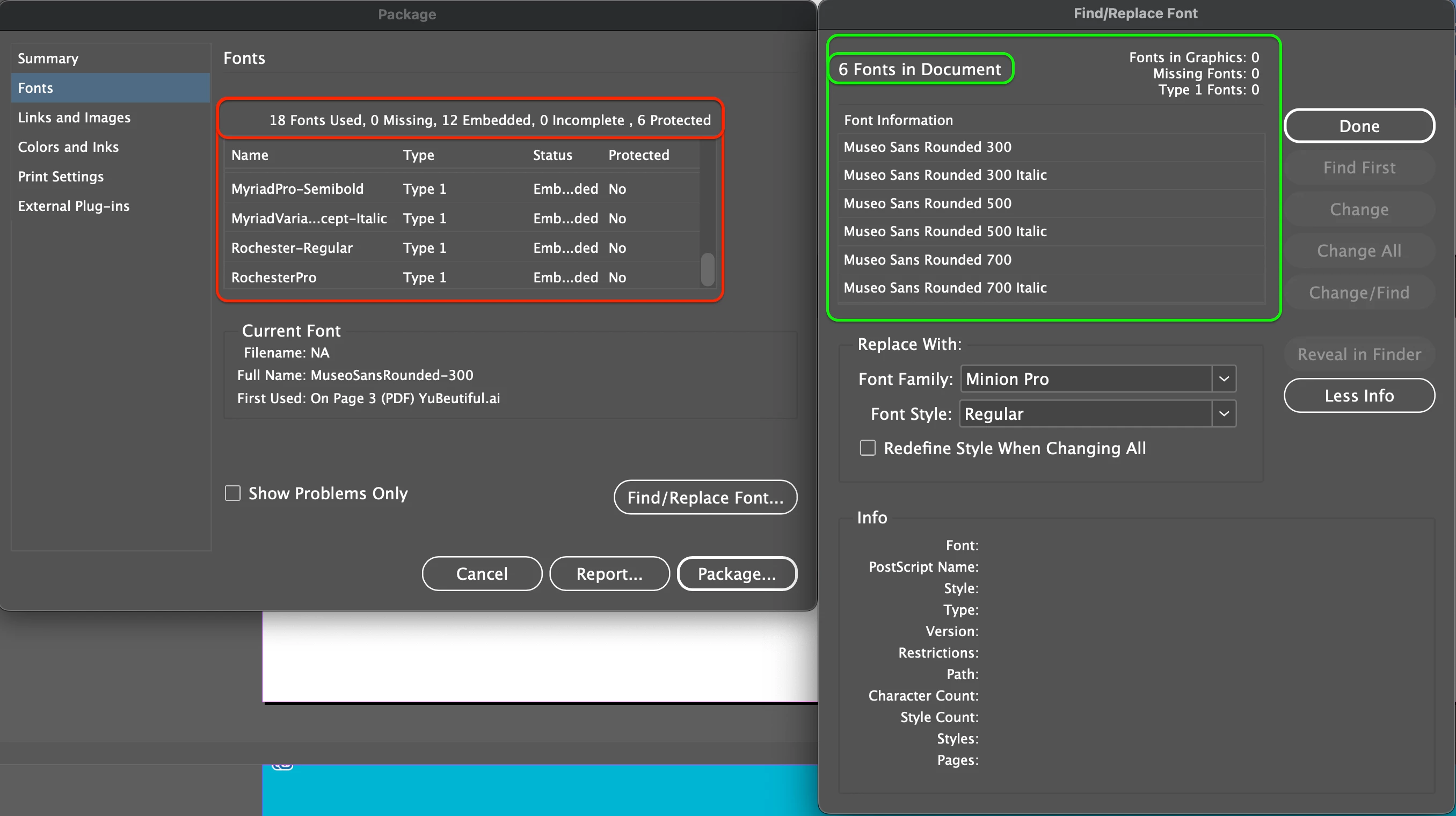Check Redefine Style When Changing All

point(868,448)
